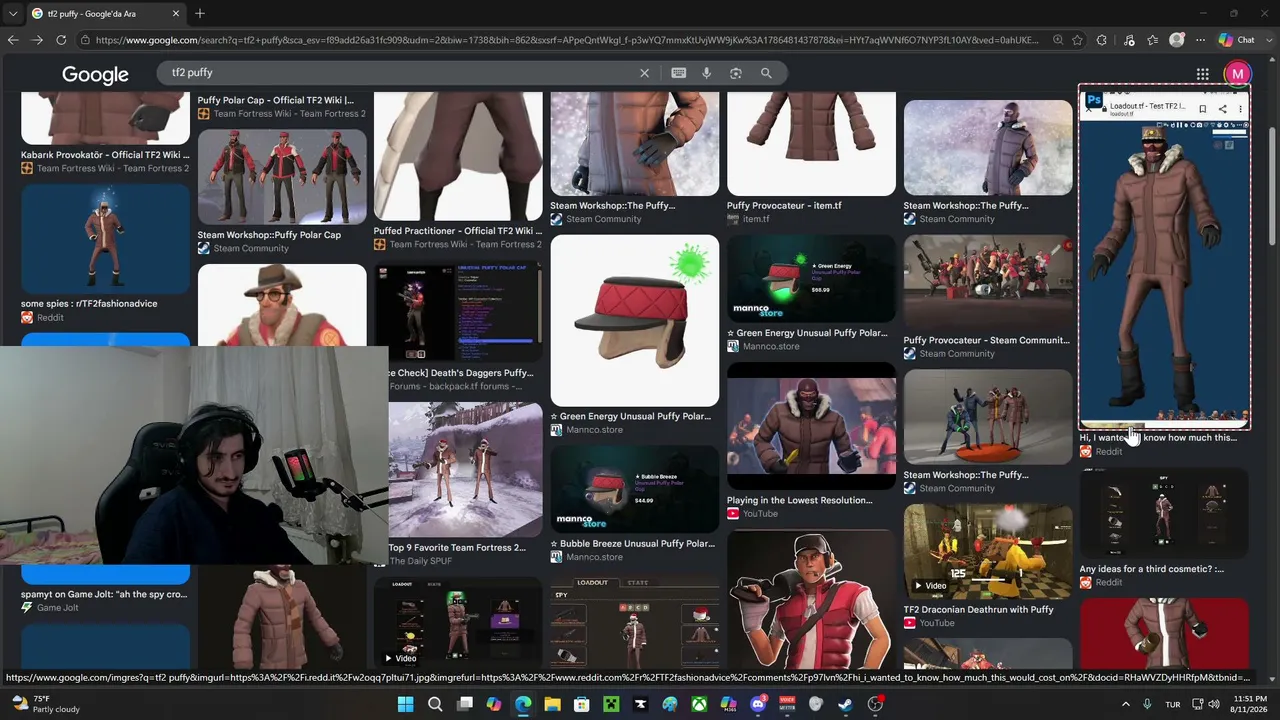Open the Google apps grid
This screenshot has height=720, width=1280.
tap(1203, 74)
